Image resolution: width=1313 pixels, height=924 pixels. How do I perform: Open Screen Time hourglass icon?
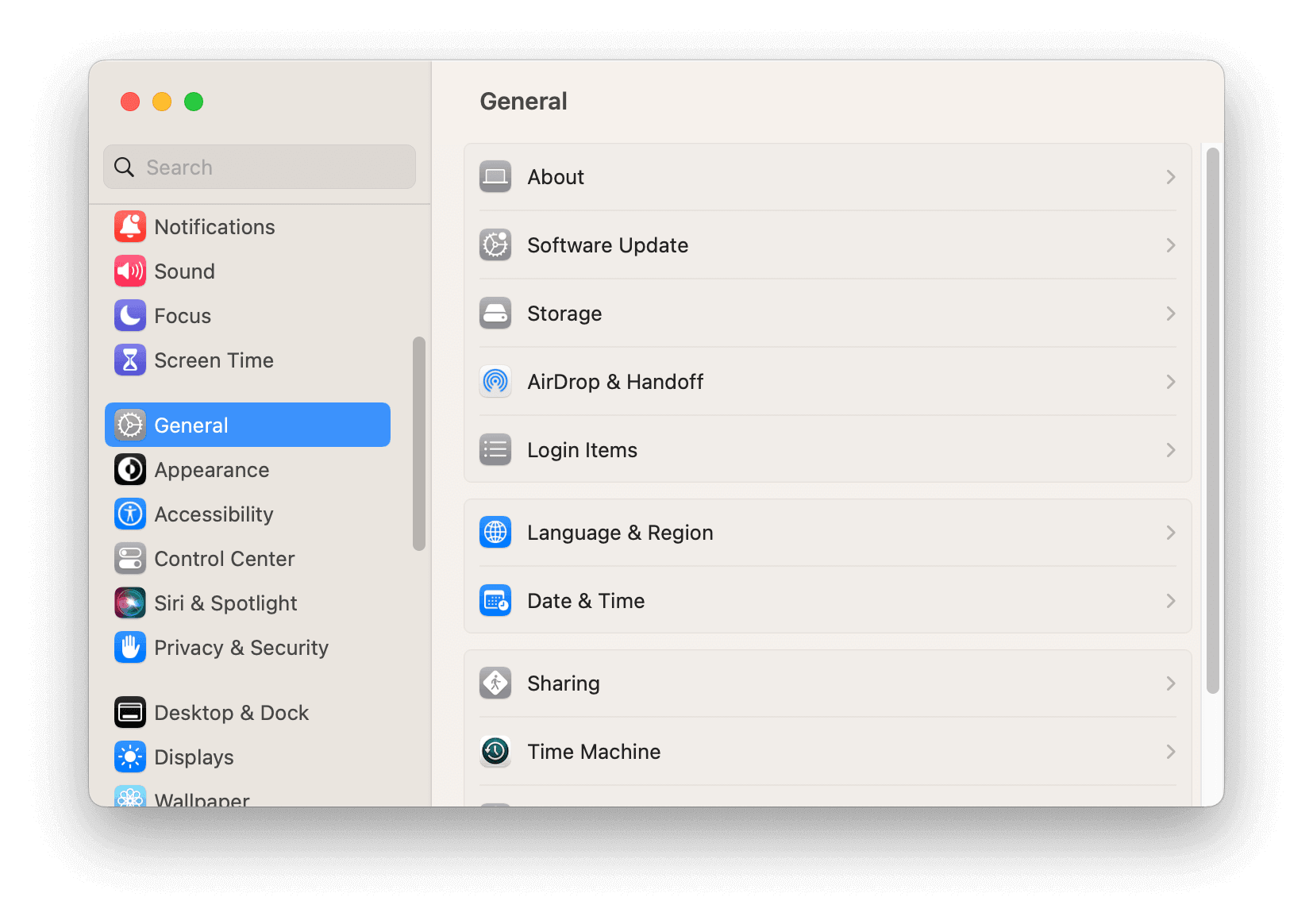tap(130, 360)
